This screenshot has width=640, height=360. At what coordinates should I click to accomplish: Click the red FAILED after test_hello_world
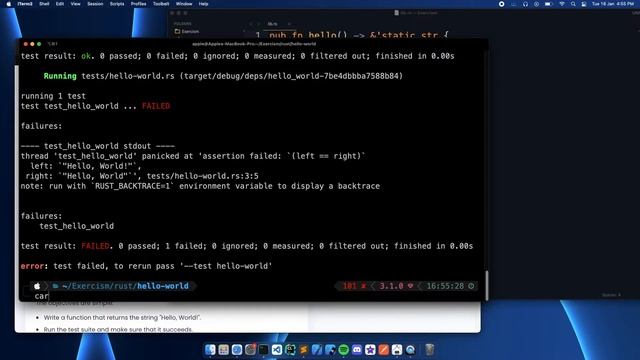(156, 106)
